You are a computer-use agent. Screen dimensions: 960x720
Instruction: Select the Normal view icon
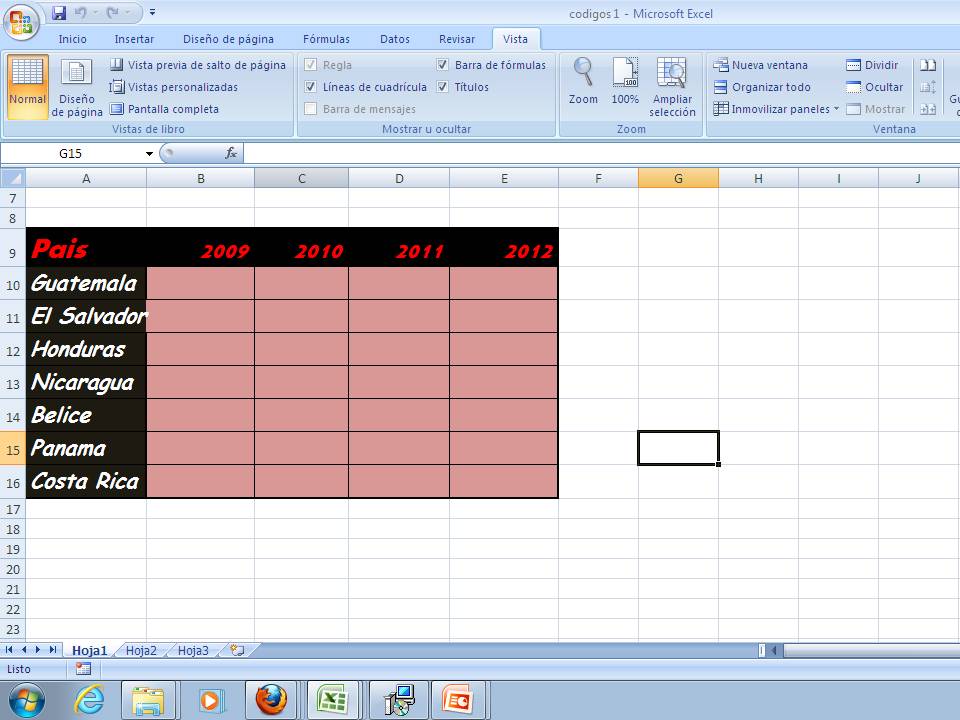(x=27, y=87)
